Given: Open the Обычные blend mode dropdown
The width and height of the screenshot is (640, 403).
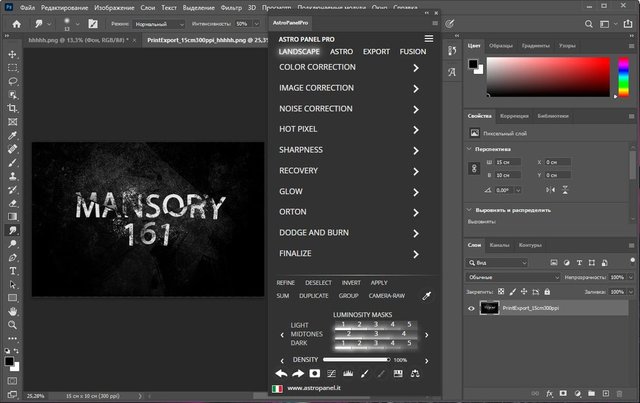Looking at the screenshot, I should pos(513,277).
